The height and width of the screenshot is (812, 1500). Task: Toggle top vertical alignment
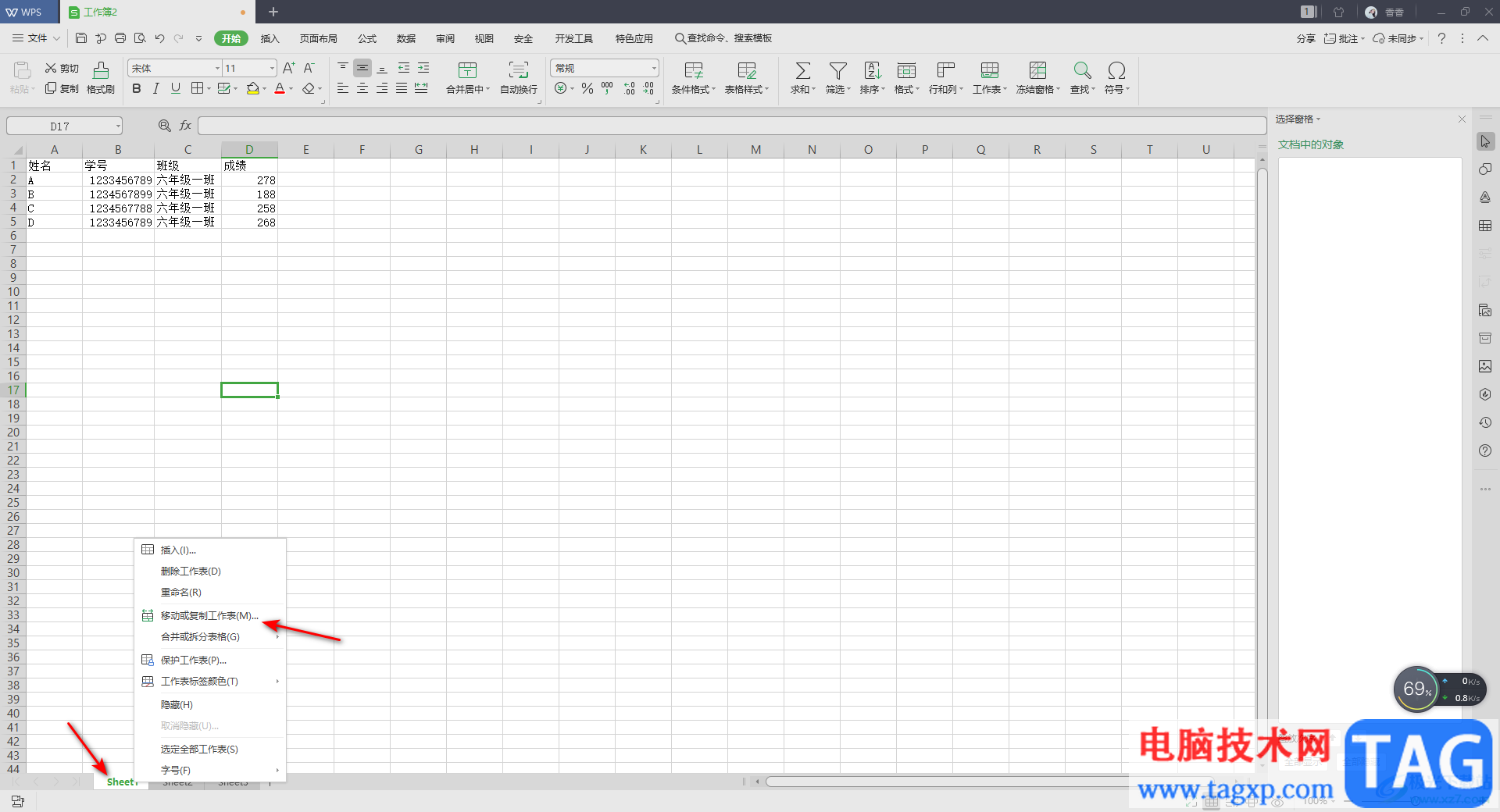pos(343,69)
